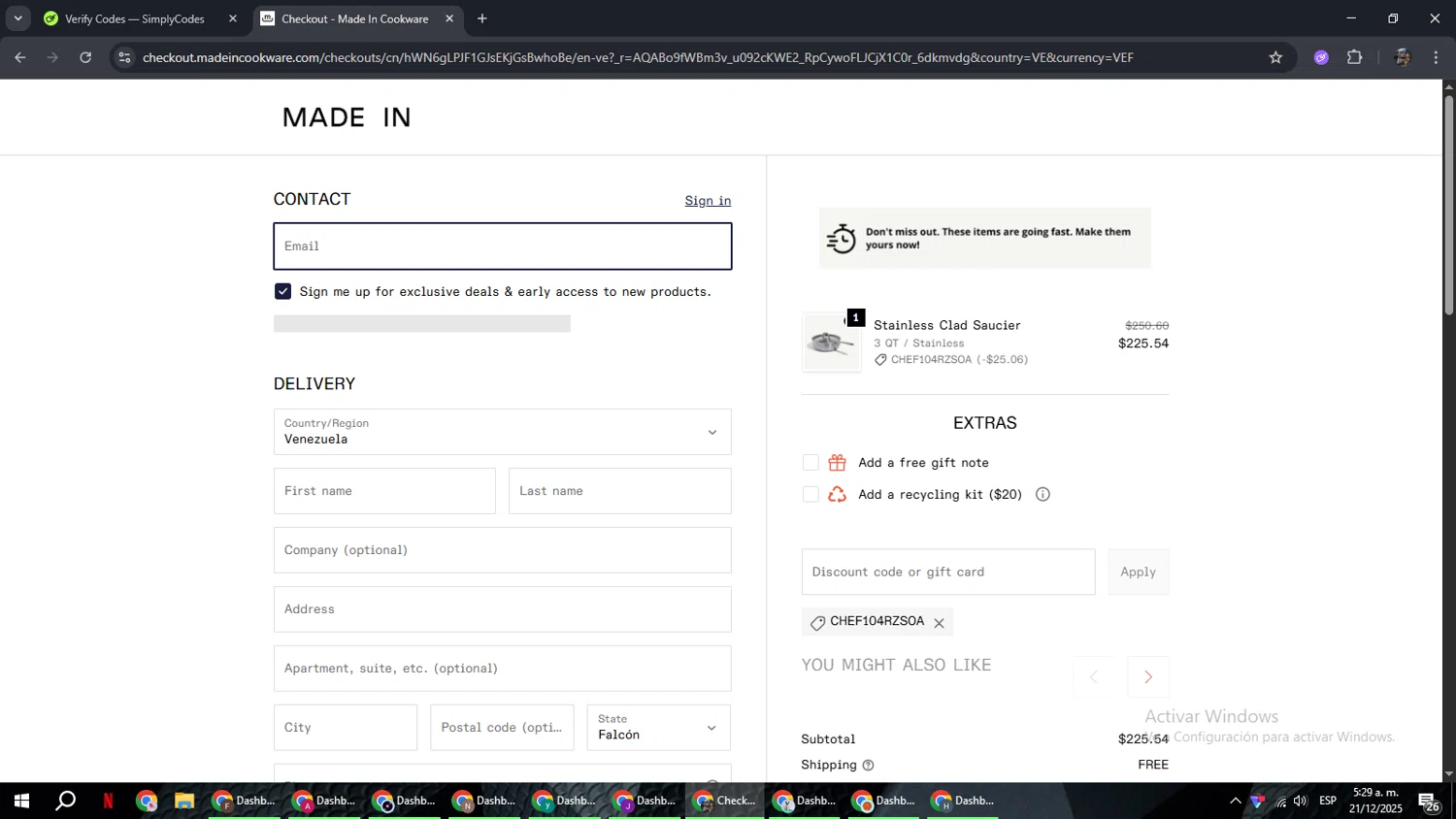View site information icon in address bar
This screenshot has width=1456, height=819.
coord(124,57)
